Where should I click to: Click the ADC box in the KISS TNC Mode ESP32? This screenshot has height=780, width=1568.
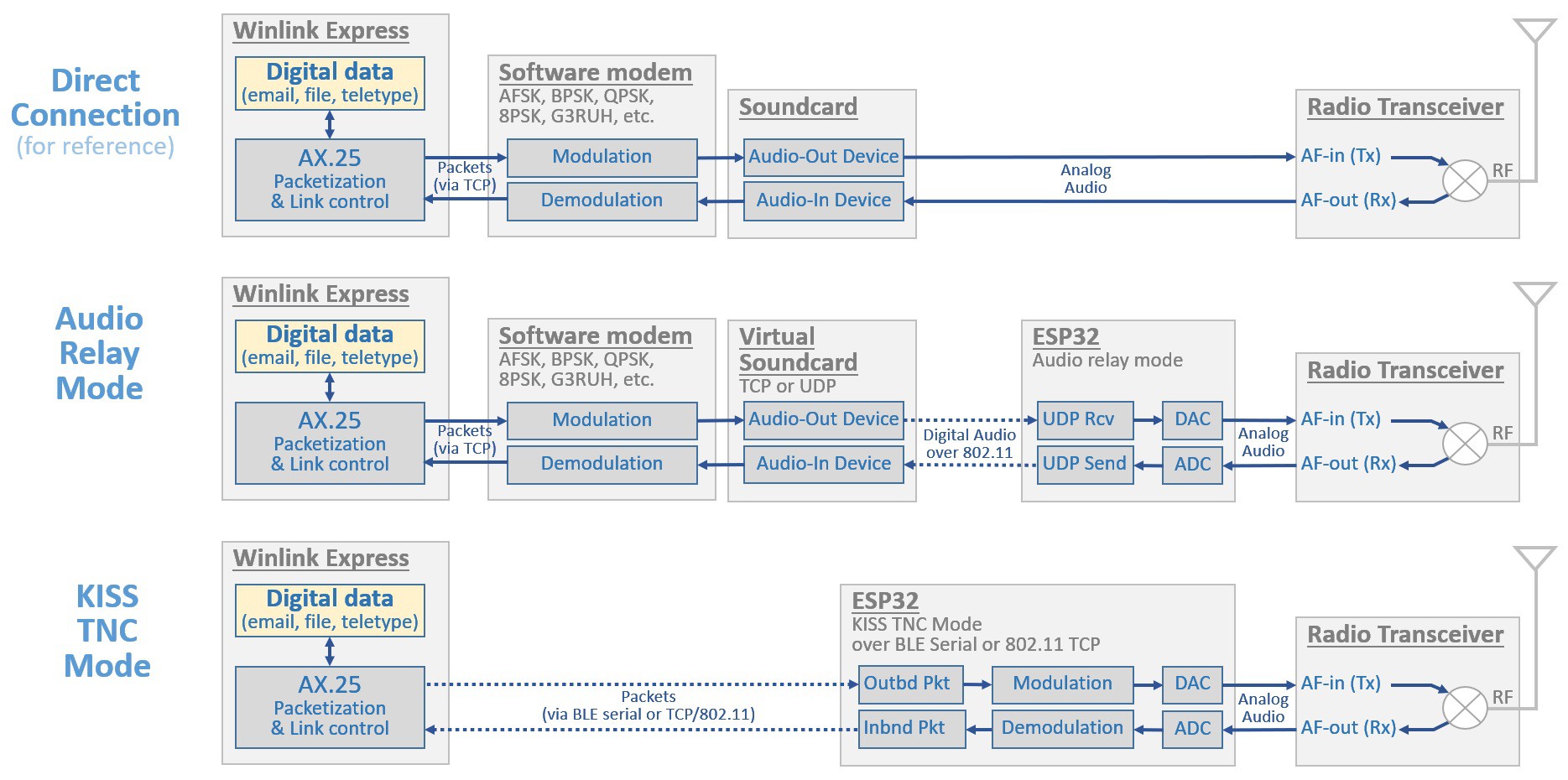pos(1193,729)
